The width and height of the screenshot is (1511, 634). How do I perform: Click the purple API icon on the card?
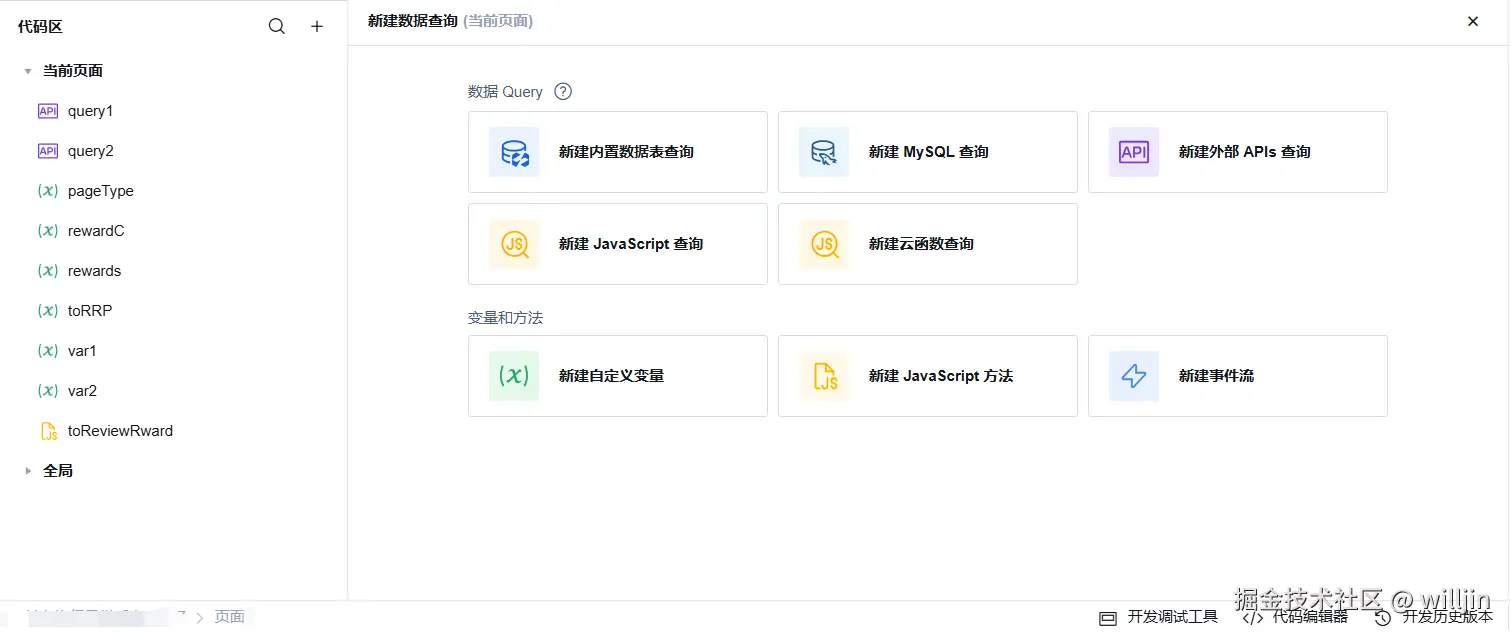(1134, 152)
